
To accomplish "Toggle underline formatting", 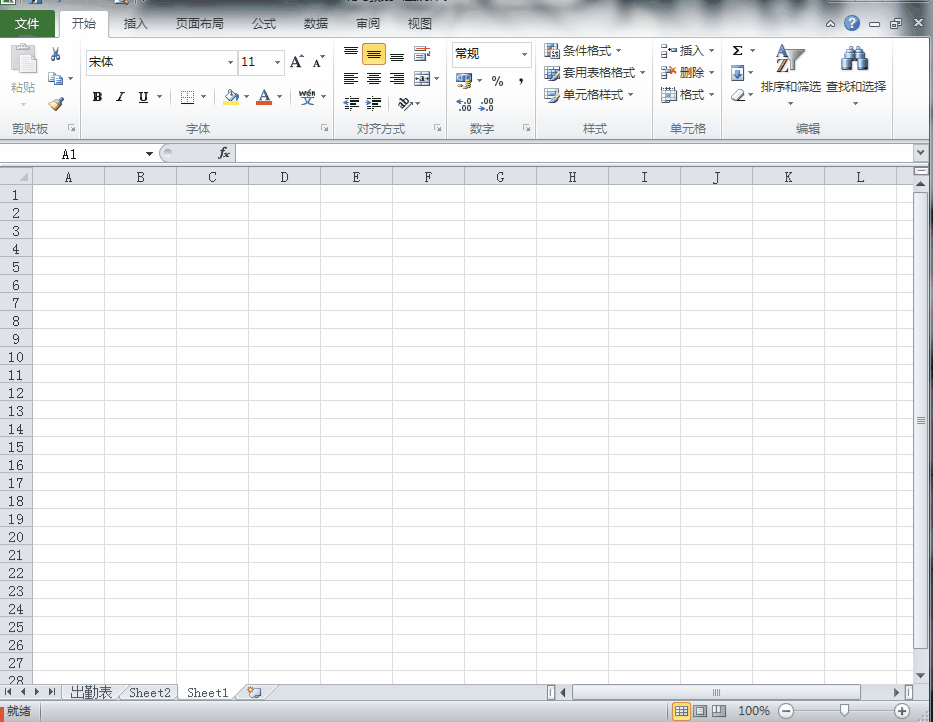I will coord(143,97).
